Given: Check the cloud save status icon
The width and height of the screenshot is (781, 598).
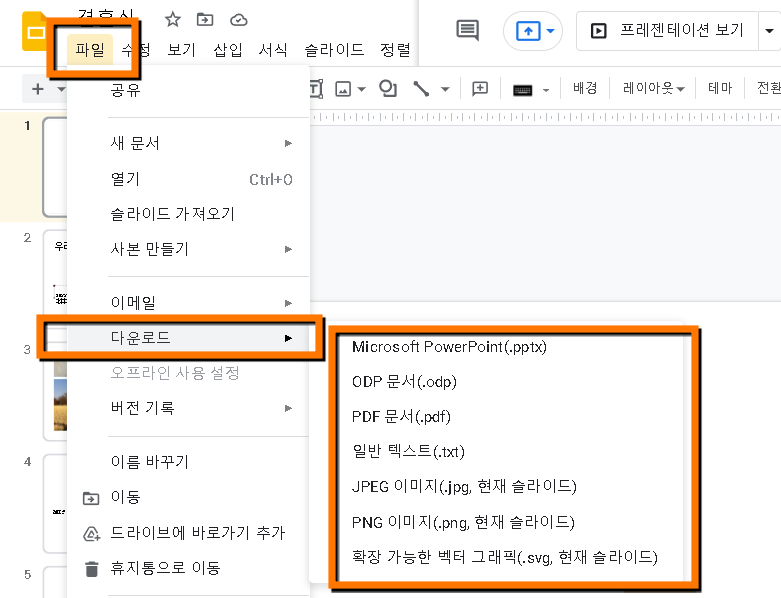Looking at the screenshot, I should click(x=239, y=20).
